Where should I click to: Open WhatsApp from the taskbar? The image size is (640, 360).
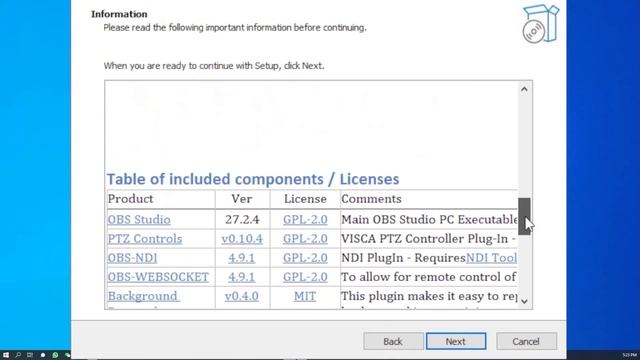55,355
